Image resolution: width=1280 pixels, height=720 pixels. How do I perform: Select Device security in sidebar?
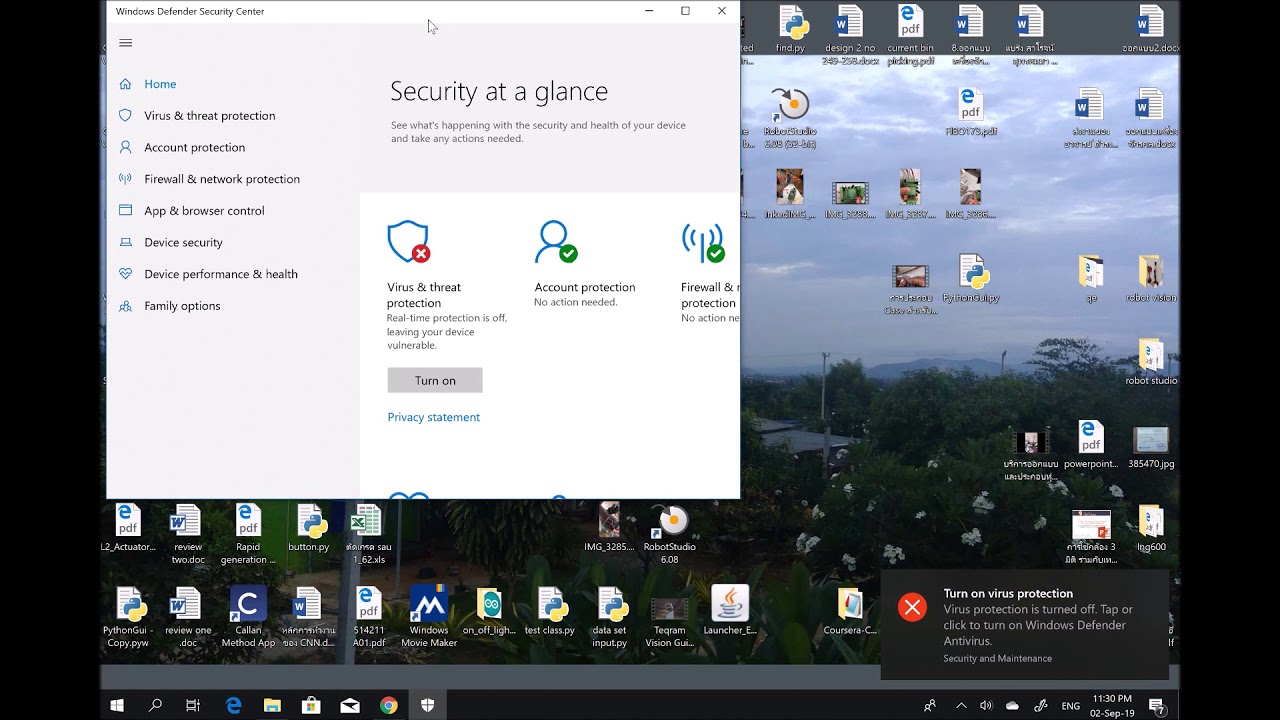point(183,242)
